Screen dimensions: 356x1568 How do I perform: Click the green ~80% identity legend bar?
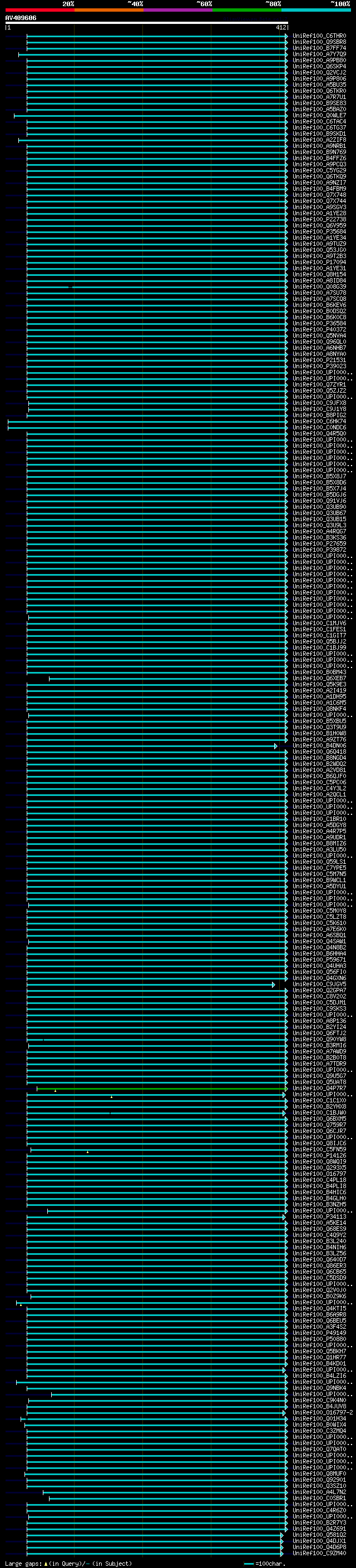pos(247,10)
